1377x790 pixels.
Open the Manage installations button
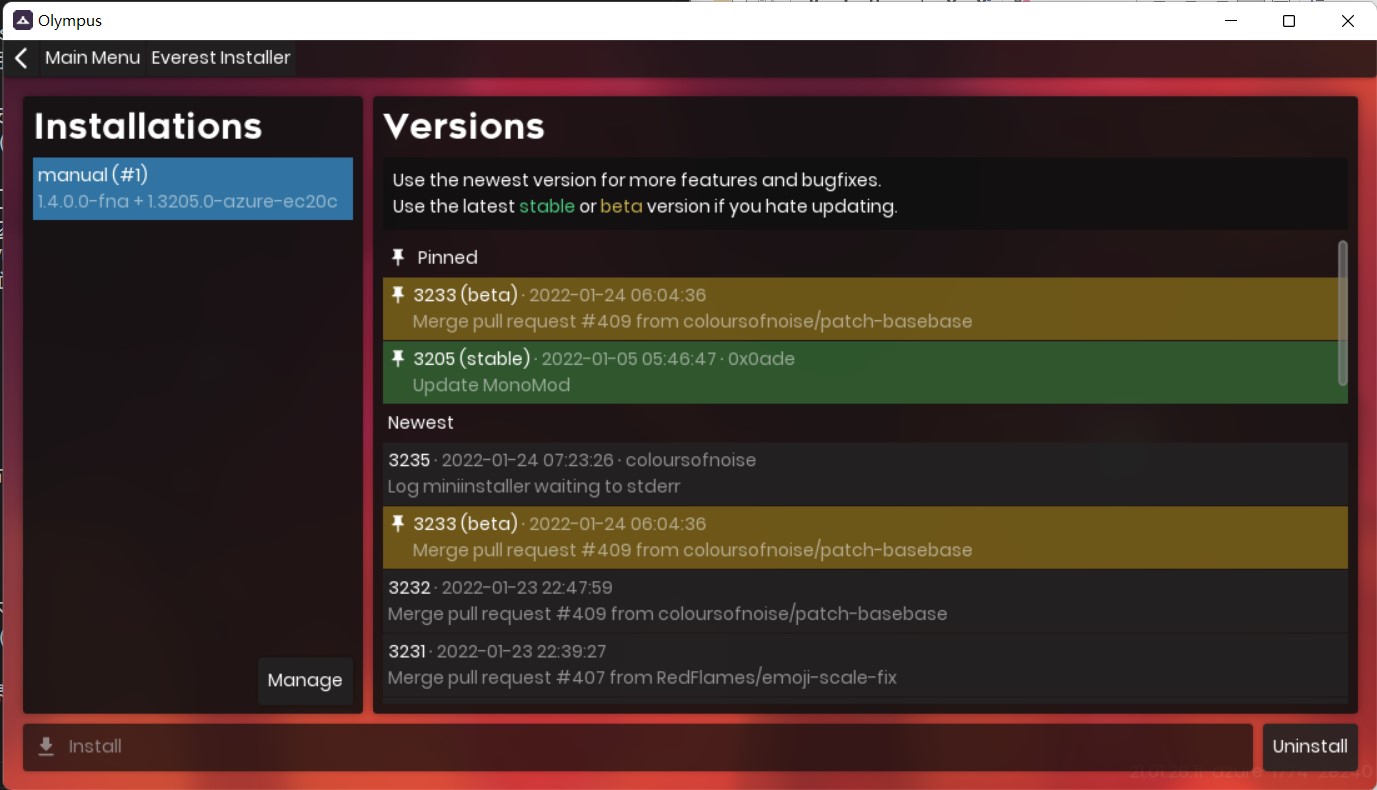coord(305,681)
